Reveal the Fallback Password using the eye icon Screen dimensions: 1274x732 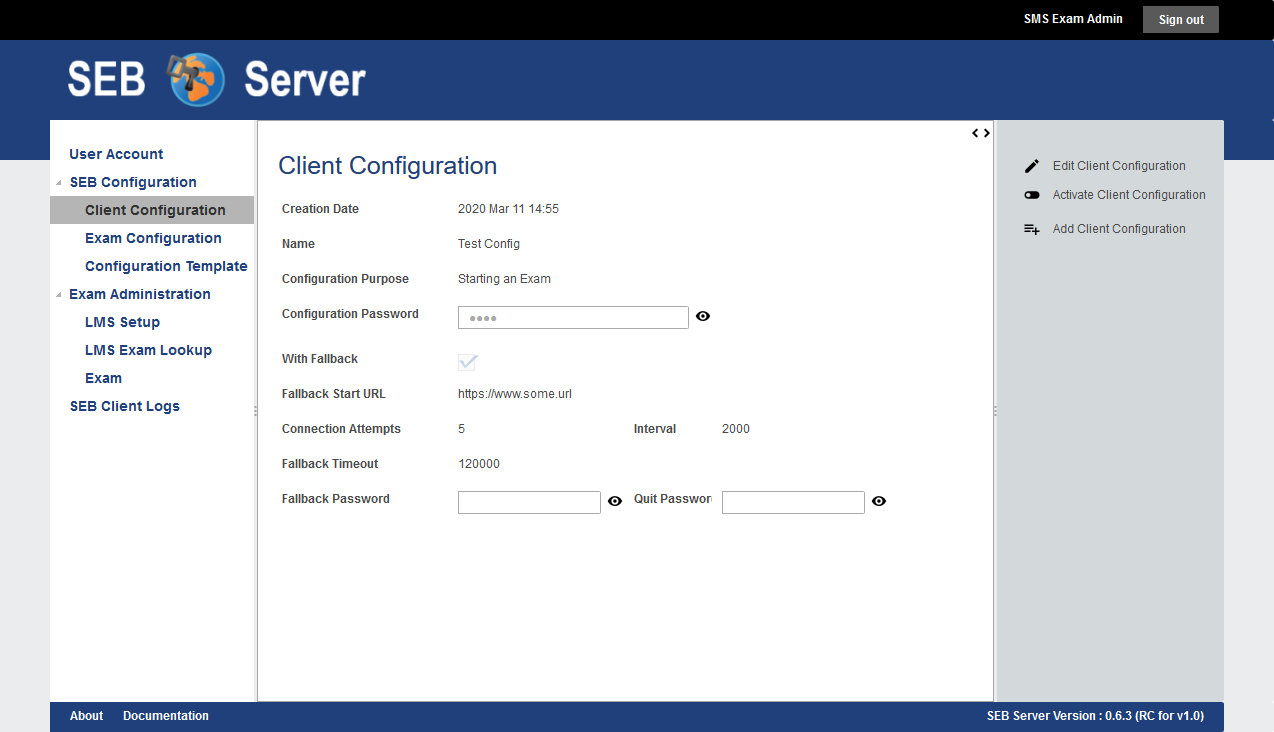tap(615, 501)
